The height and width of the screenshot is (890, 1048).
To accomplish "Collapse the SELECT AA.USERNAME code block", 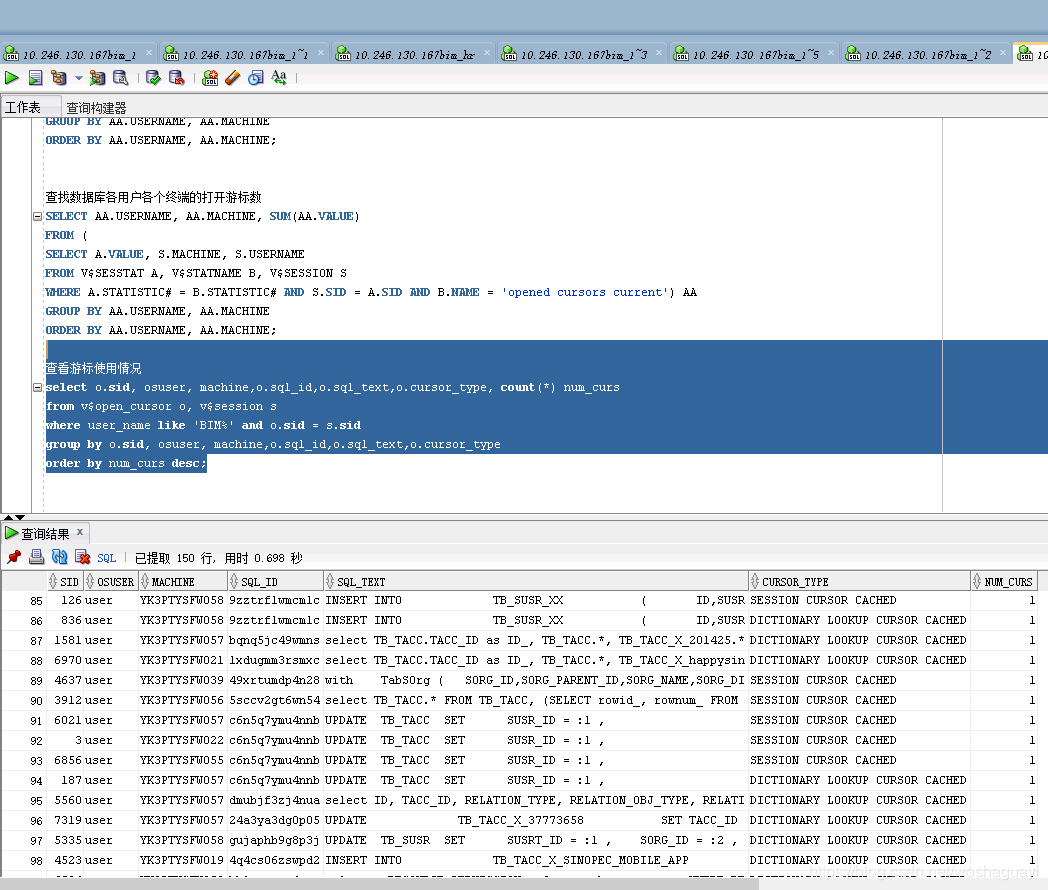I will (37, 216).
